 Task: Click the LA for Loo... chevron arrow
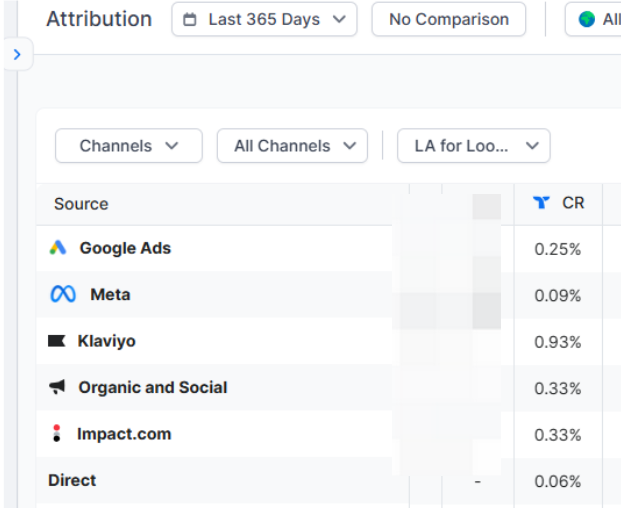click(532, 146)
